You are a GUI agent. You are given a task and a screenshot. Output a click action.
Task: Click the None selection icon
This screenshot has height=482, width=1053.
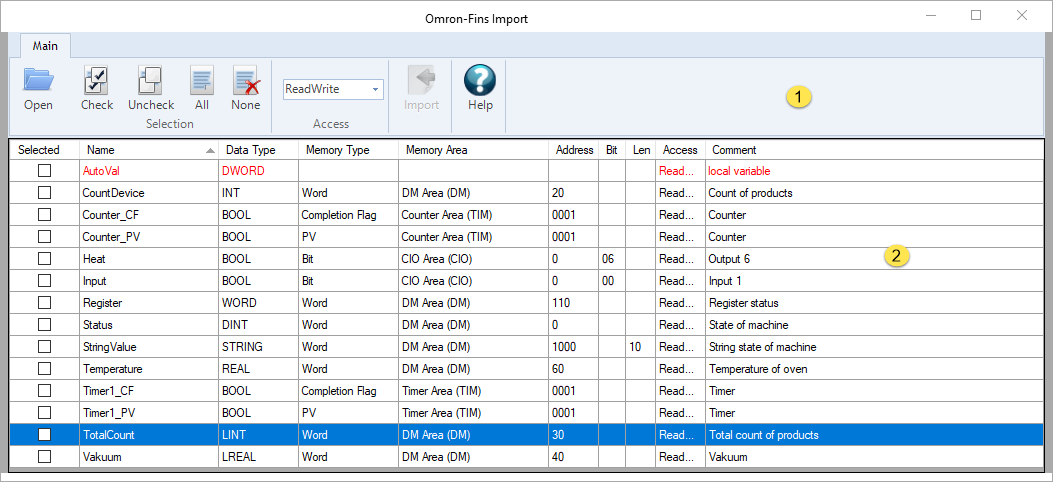246,80
